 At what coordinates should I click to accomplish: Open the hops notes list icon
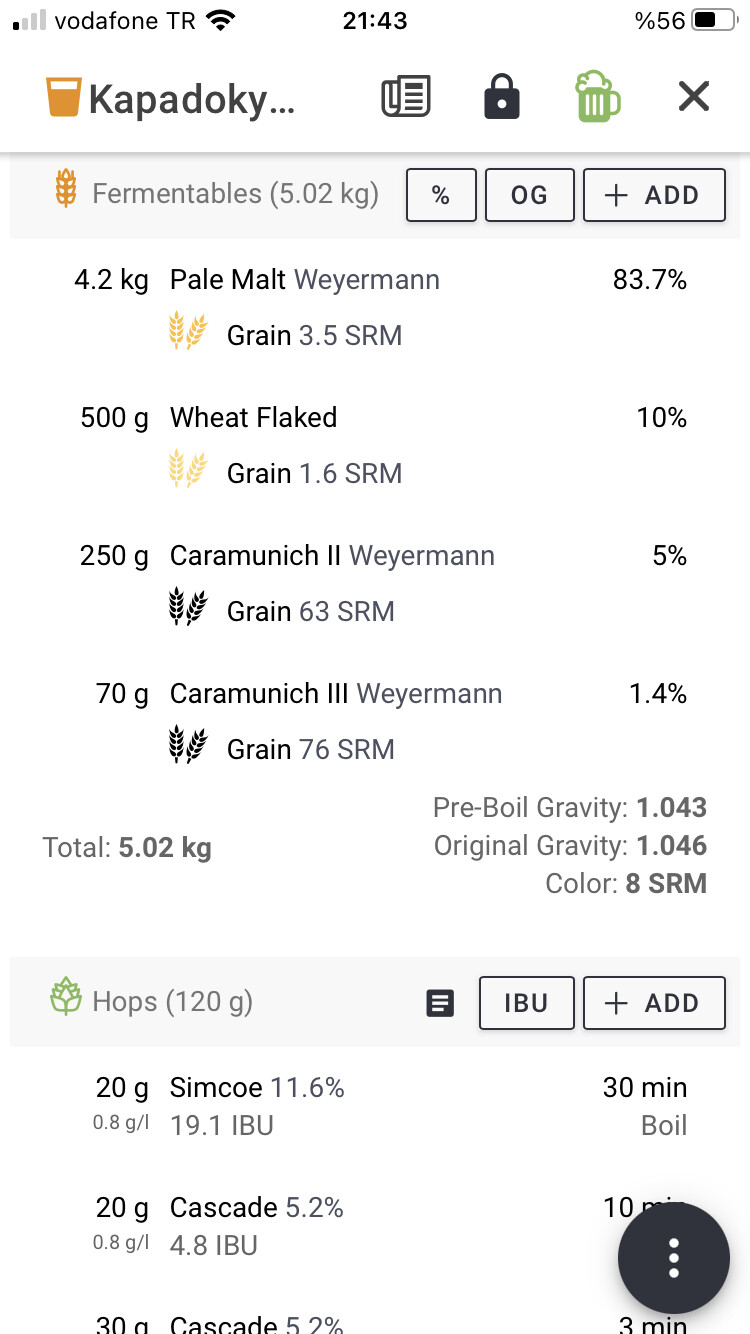[x=440, y=1003]
